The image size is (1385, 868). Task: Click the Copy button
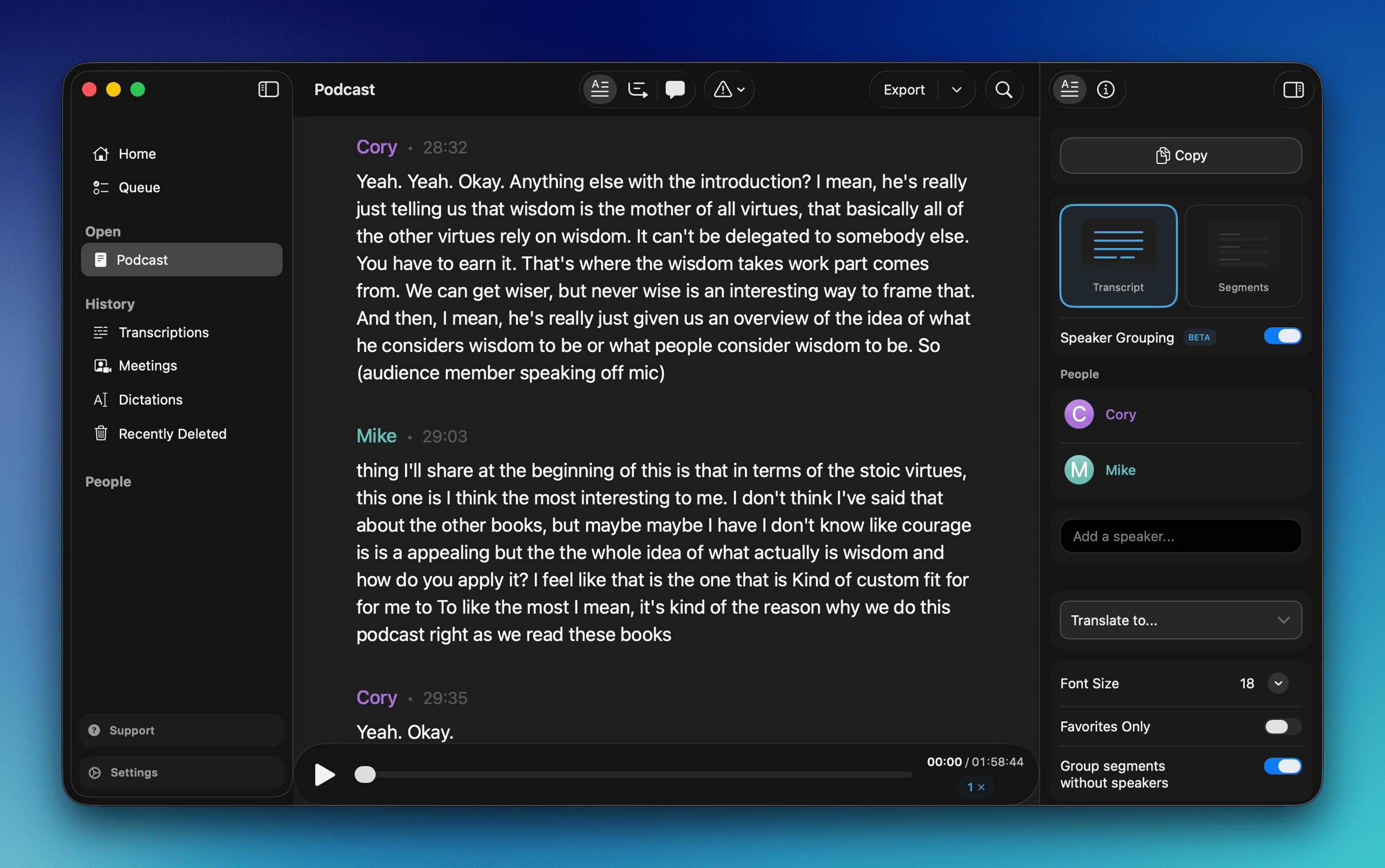tap(1180, 155)
